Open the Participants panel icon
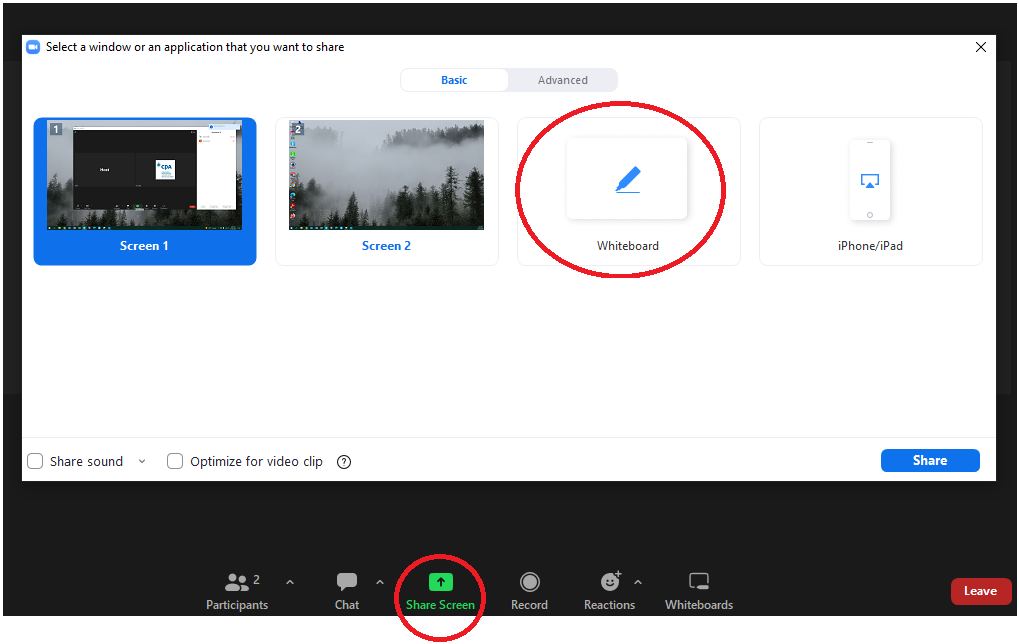Viewport: 1019px width, 644px height. pos(237,582)
